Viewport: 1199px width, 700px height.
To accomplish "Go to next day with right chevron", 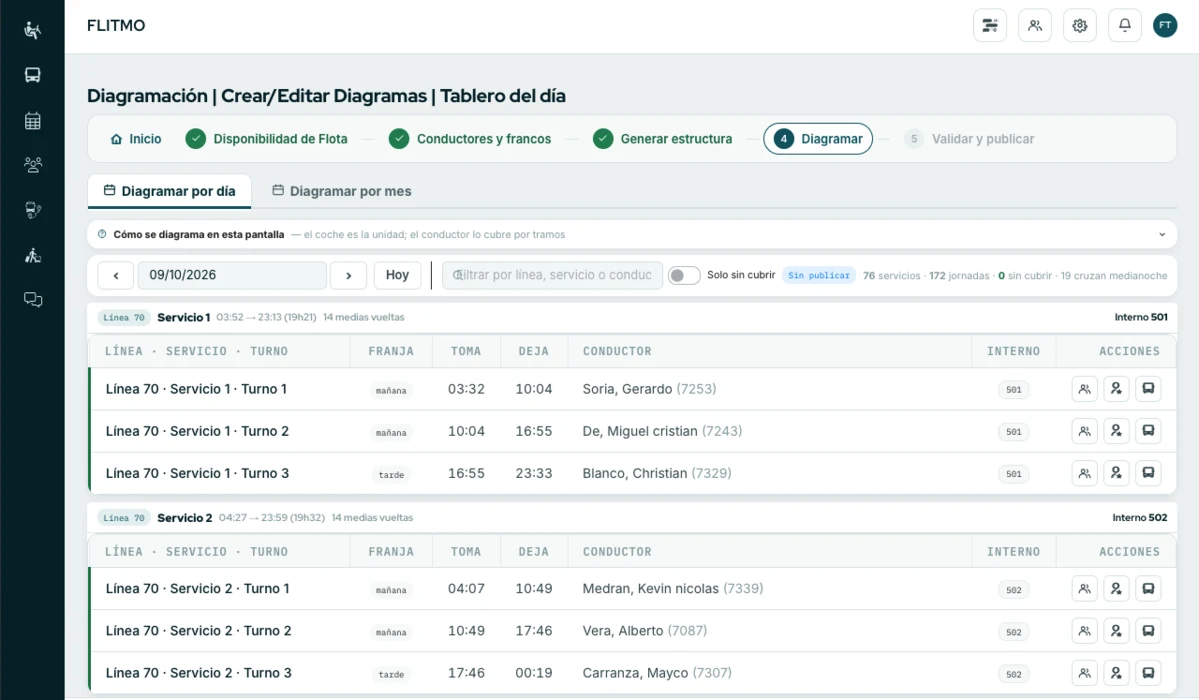I will (x=349, y=275).
